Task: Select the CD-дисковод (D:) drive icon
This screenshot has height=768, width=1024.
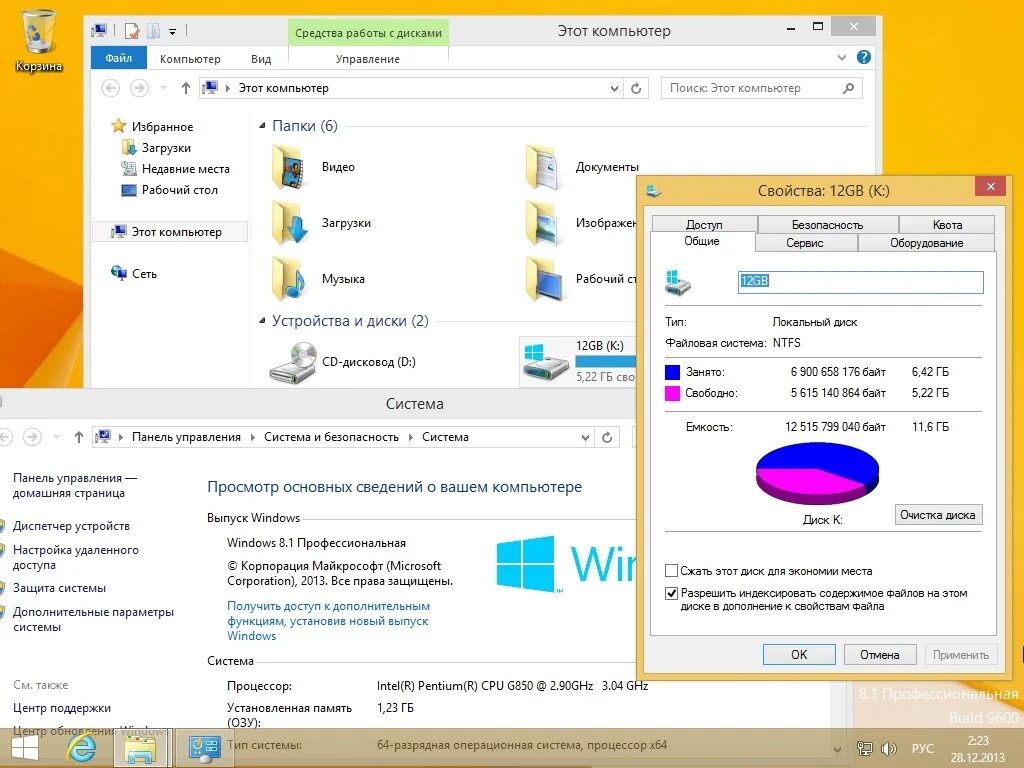Action: [x=293, y=362]
